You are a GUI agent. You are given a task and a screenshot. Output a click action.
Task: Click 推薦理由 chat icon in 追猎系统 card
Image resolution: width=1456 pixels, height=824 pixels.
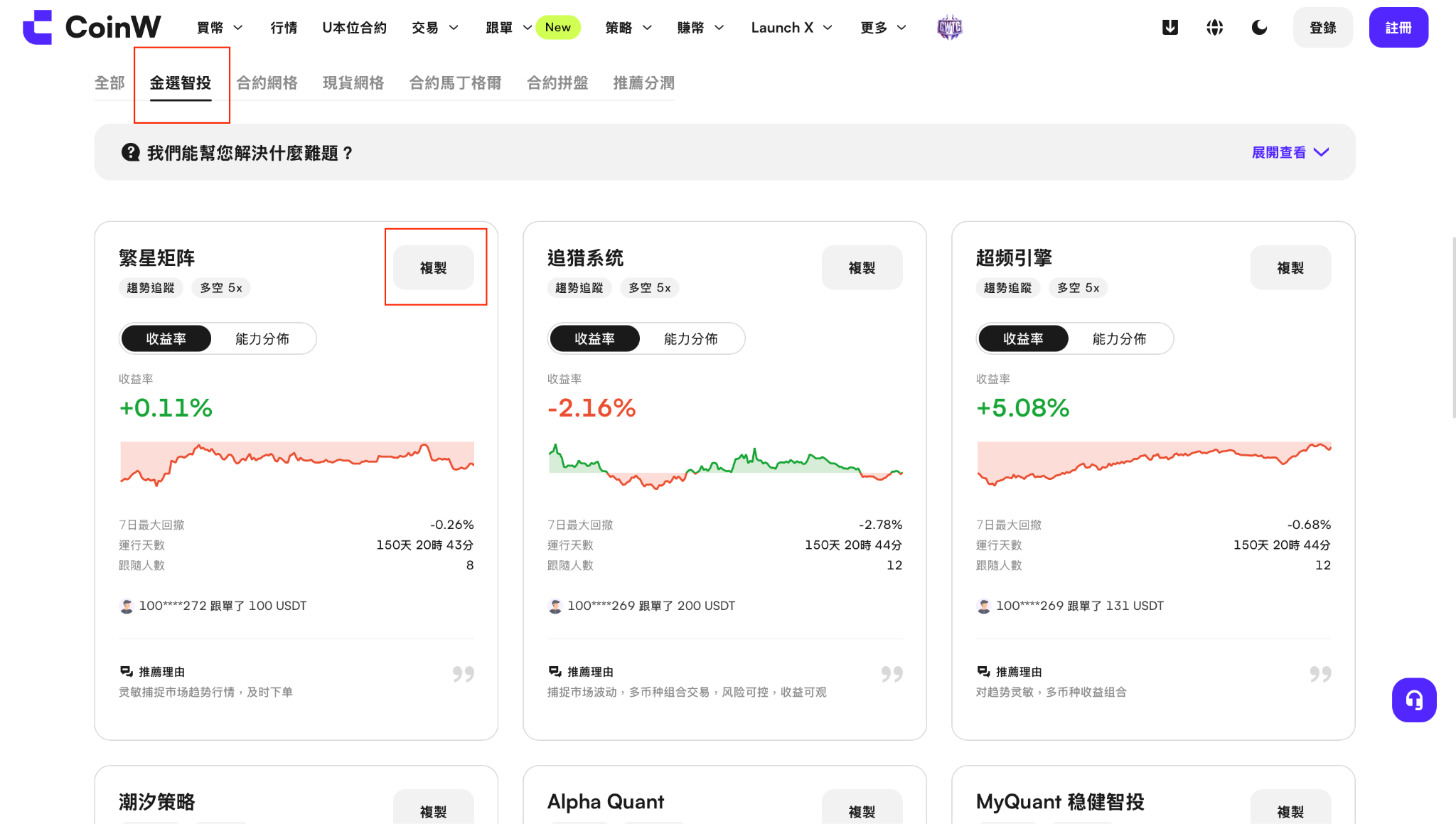click(x=555, y=671)
